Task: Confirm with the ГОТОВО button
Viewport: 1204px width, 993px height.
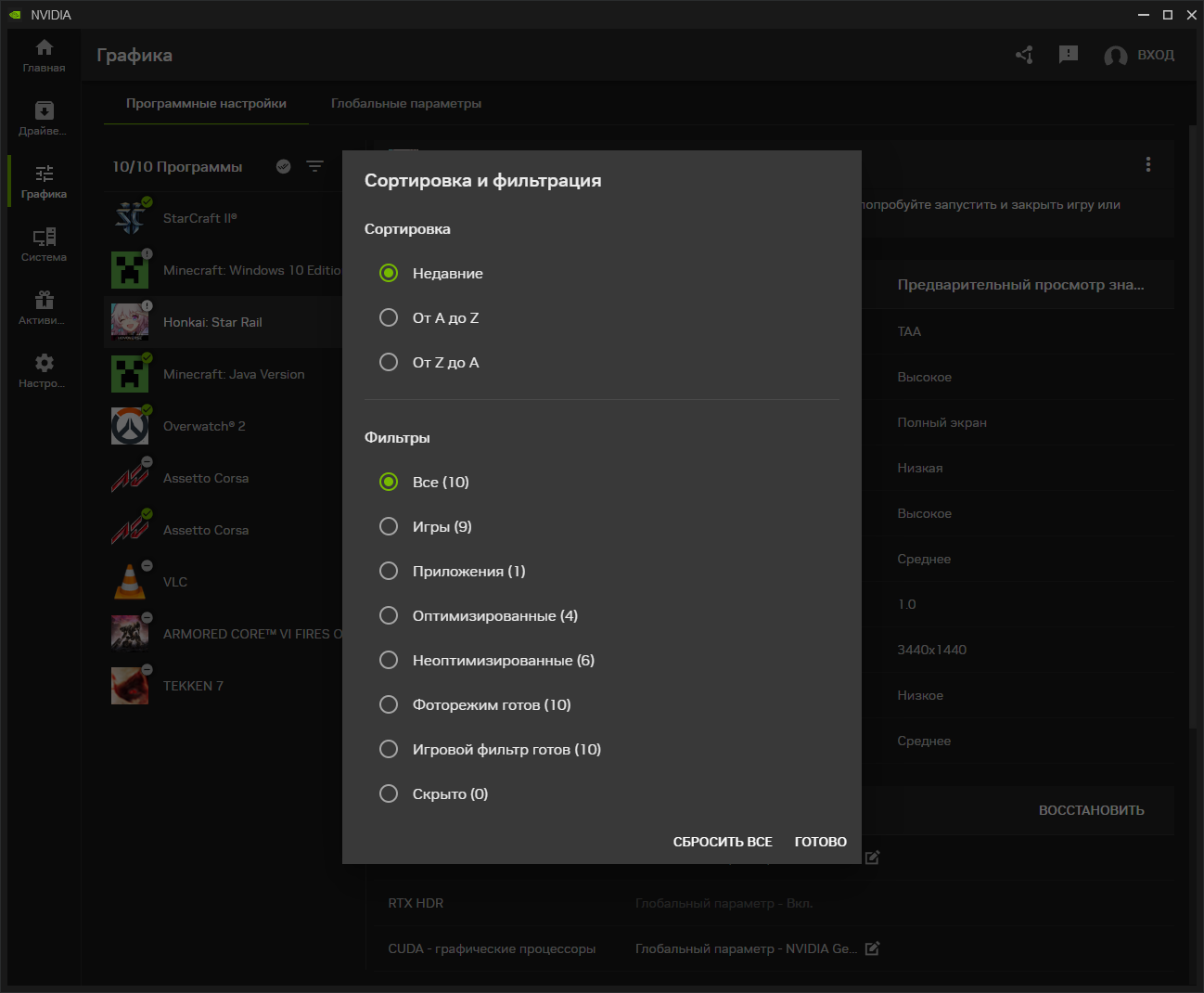Action: click(821, 842)
